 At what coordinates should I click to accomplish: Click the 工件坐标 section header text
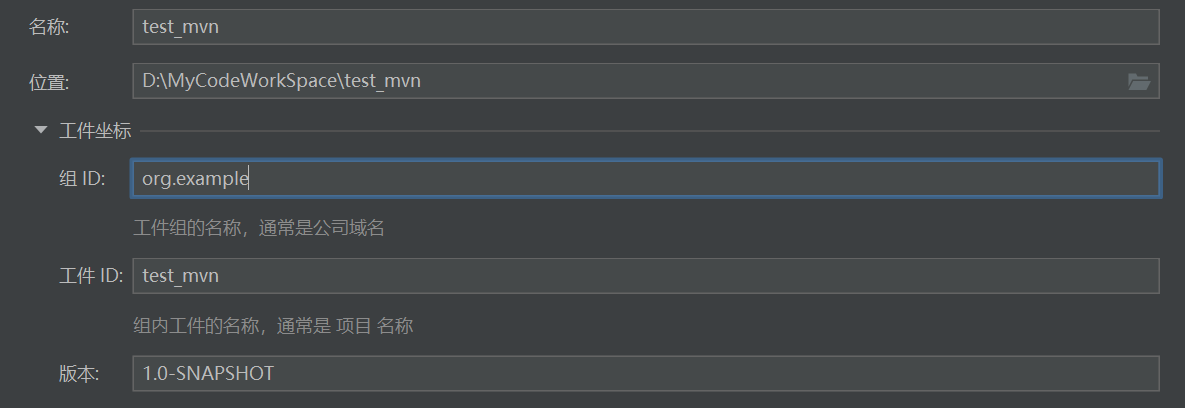(x=95, y=130)
